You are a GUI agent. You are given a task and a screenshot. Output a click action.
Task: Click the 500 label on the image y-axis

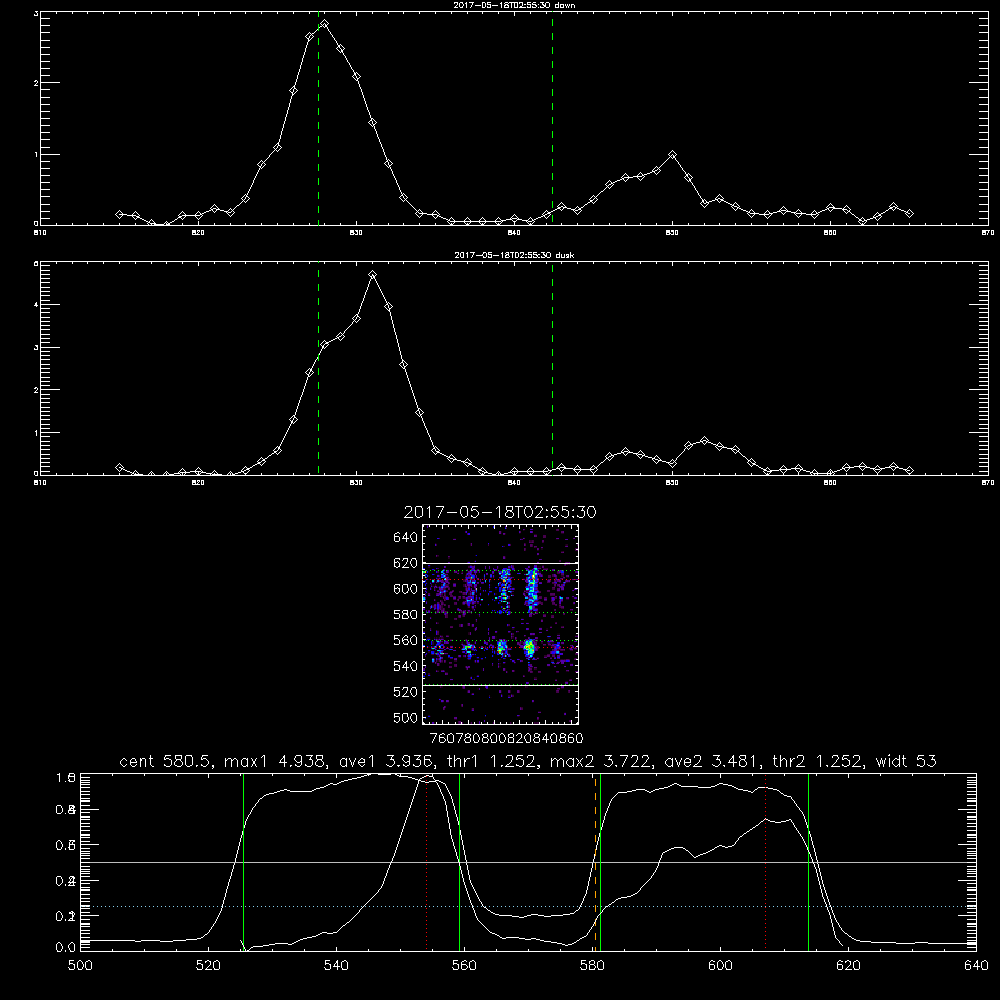(406, 717)
